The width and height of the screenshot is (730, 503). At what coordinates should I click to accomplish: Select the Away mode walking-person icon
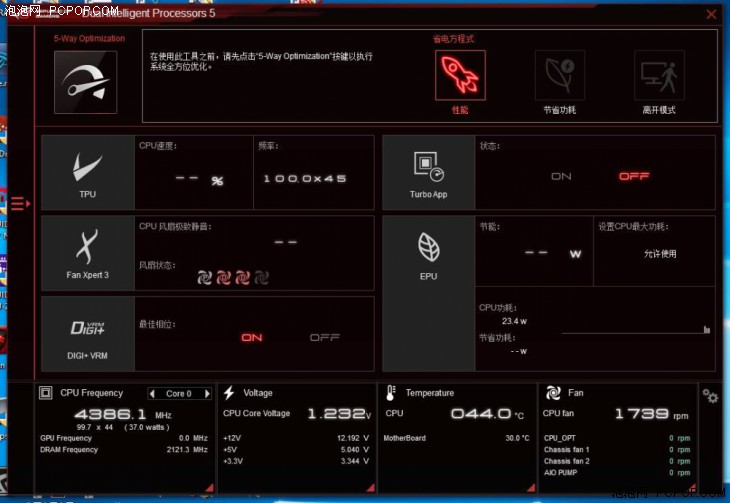click(x=659, y=75)
